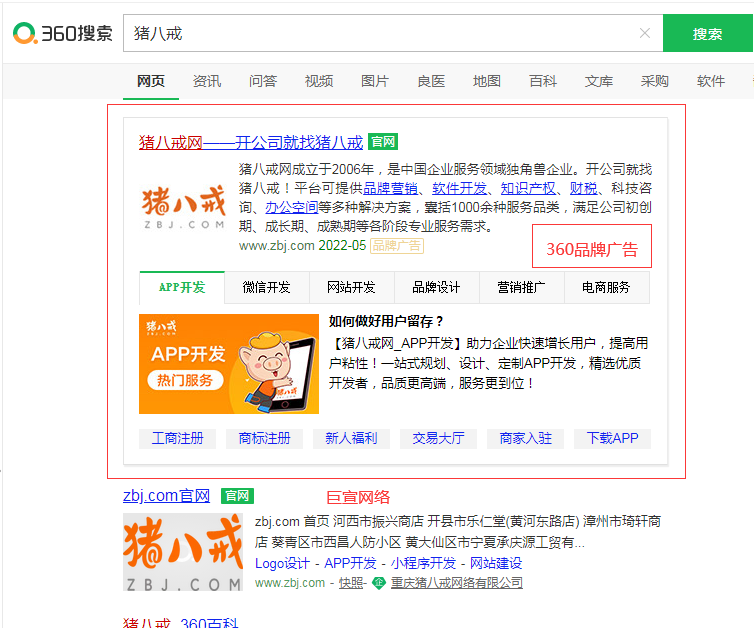Click the www.zbj.com 2022-05 URL text

(x=302, y=246)
